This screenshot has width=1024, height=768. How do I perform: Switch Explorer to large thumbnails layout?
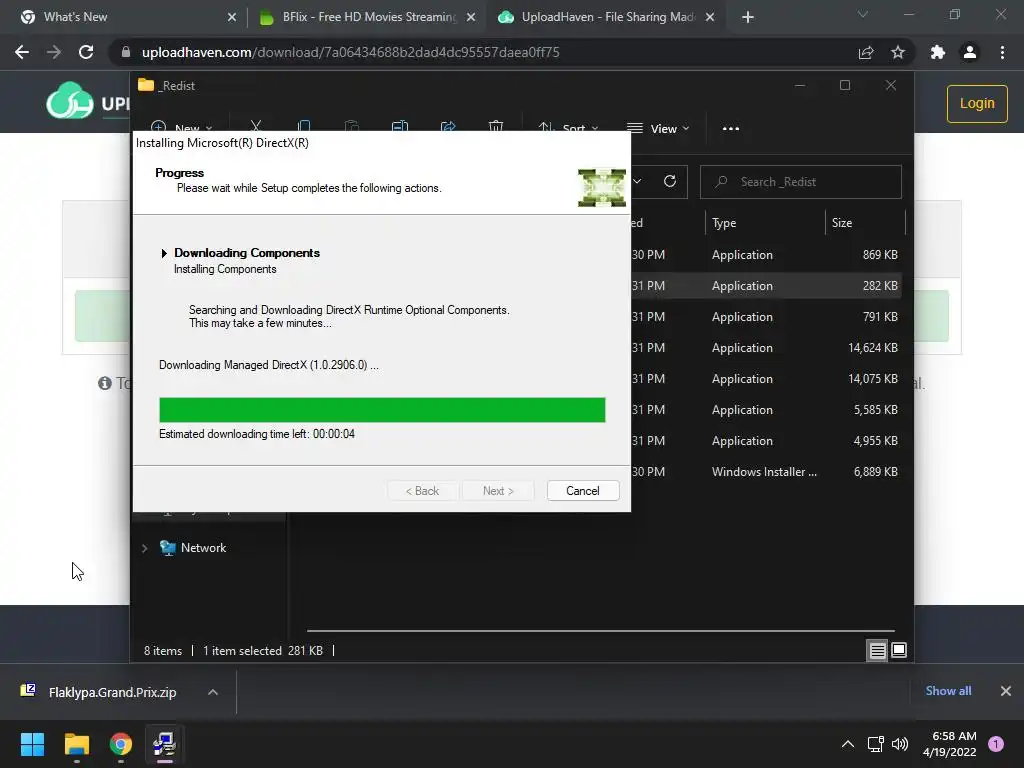899,650
